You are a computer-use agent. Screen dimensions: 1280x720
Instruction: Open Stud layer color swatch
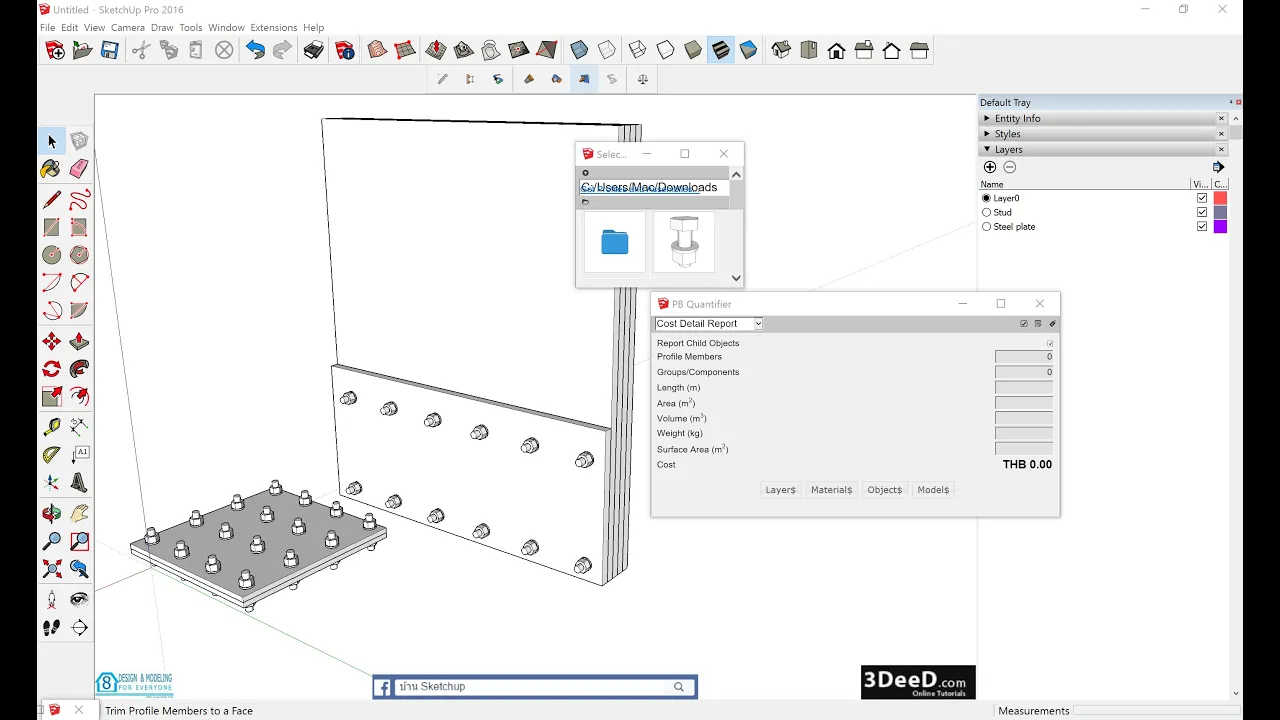pyautogui.click(x=1220, y=212)
